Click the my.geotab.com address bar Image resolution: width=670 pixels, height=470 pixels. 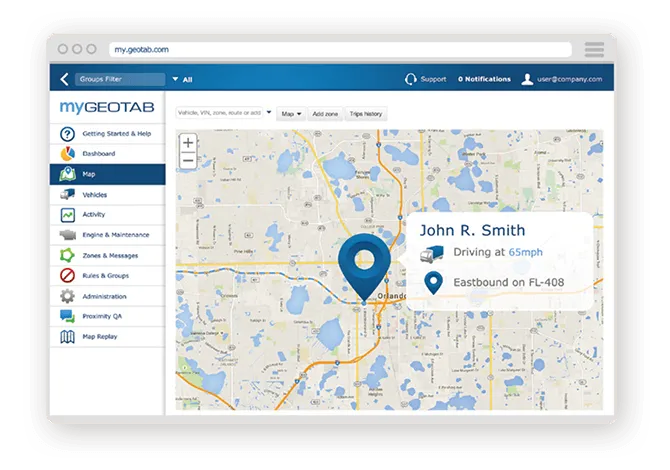point(340,50)
